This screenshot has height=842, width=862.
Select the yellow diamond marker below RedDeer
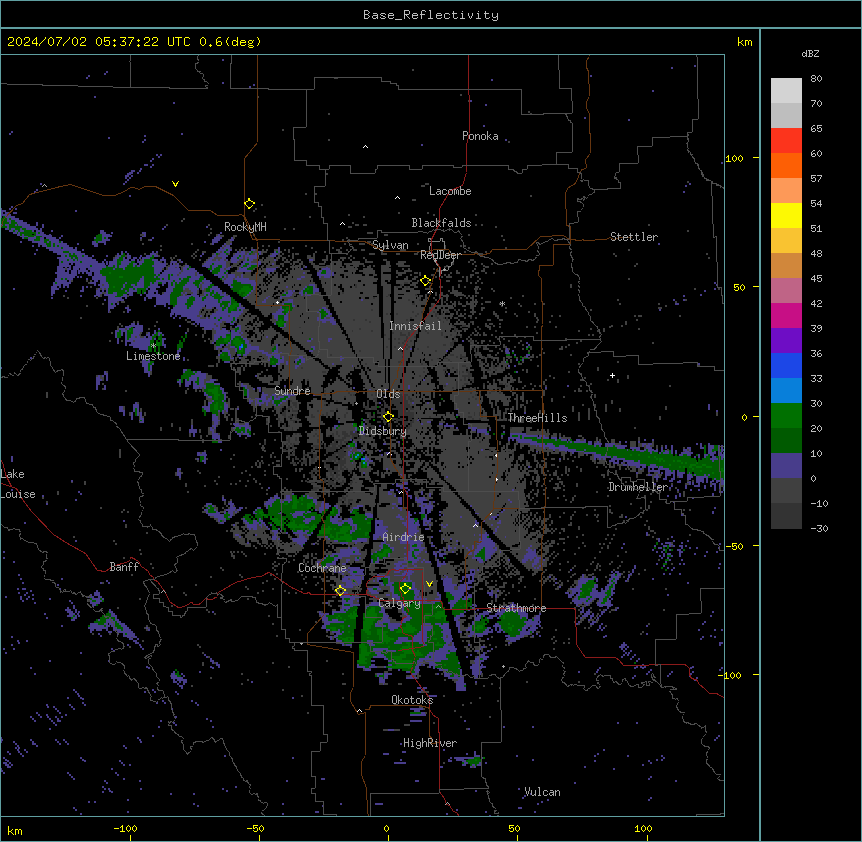click(x=426, y=281)
